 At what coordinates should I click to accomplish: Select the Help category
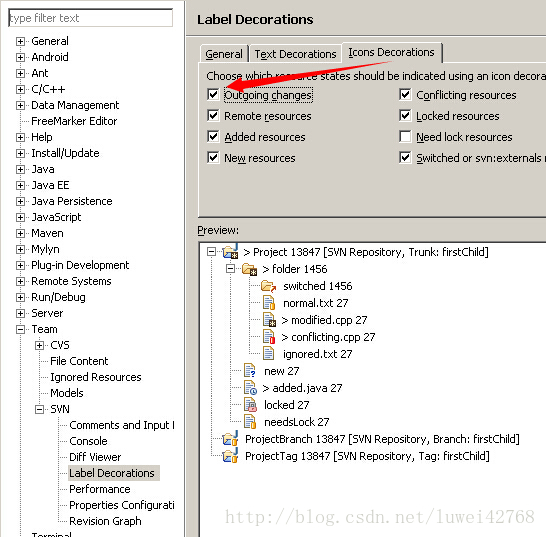42,137
